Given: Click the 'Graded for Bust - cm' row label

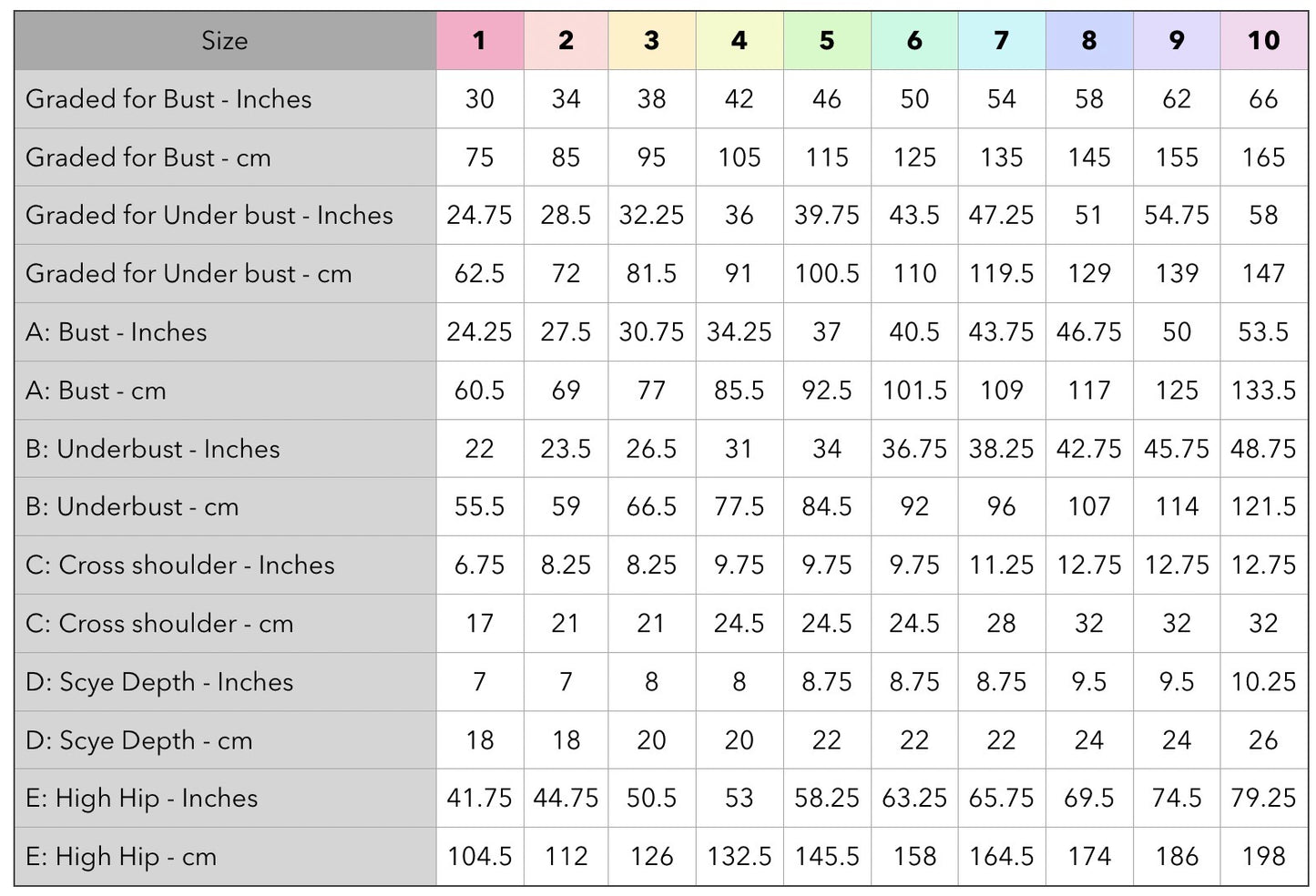Looking at the screenshot, I should point(148,158).
